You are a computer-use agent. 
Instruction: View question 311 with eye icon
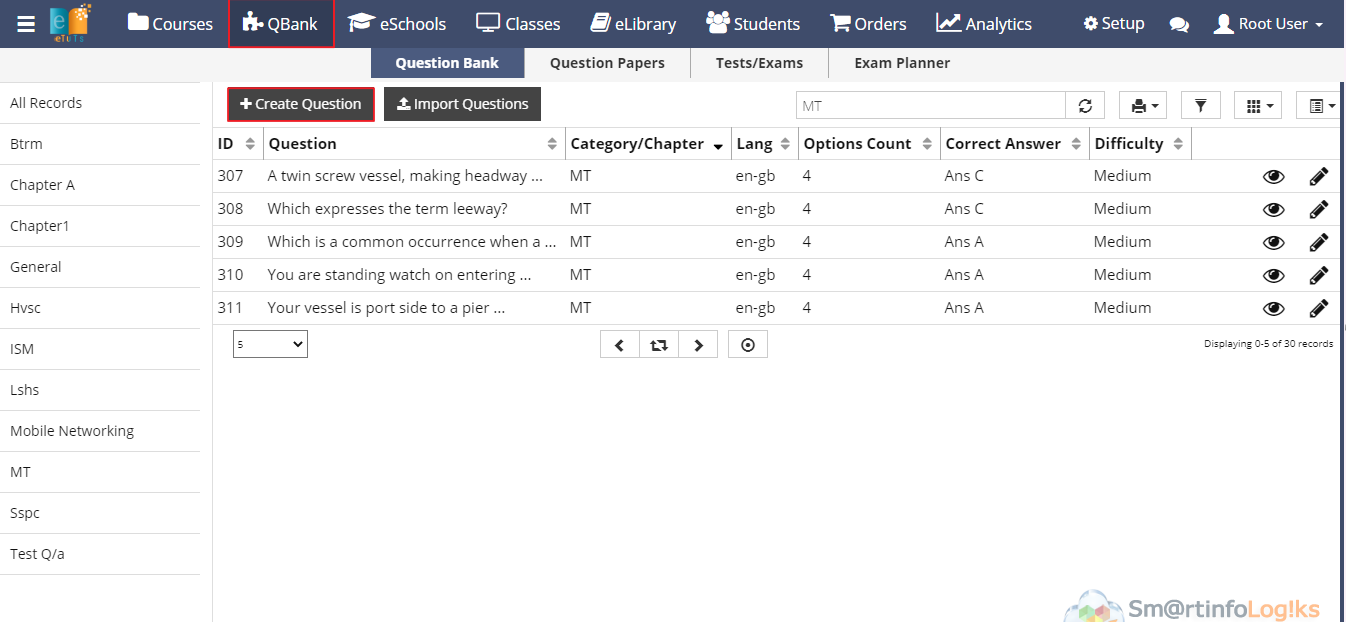[1273, 309]
